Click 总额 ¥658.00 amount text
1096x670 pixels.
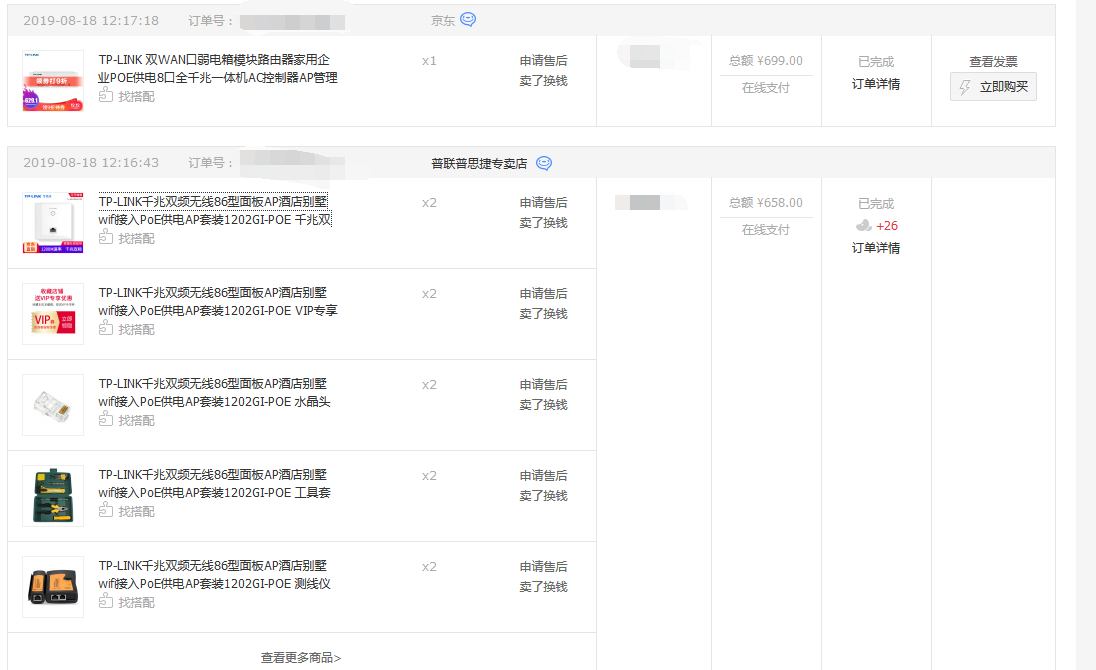765,203
